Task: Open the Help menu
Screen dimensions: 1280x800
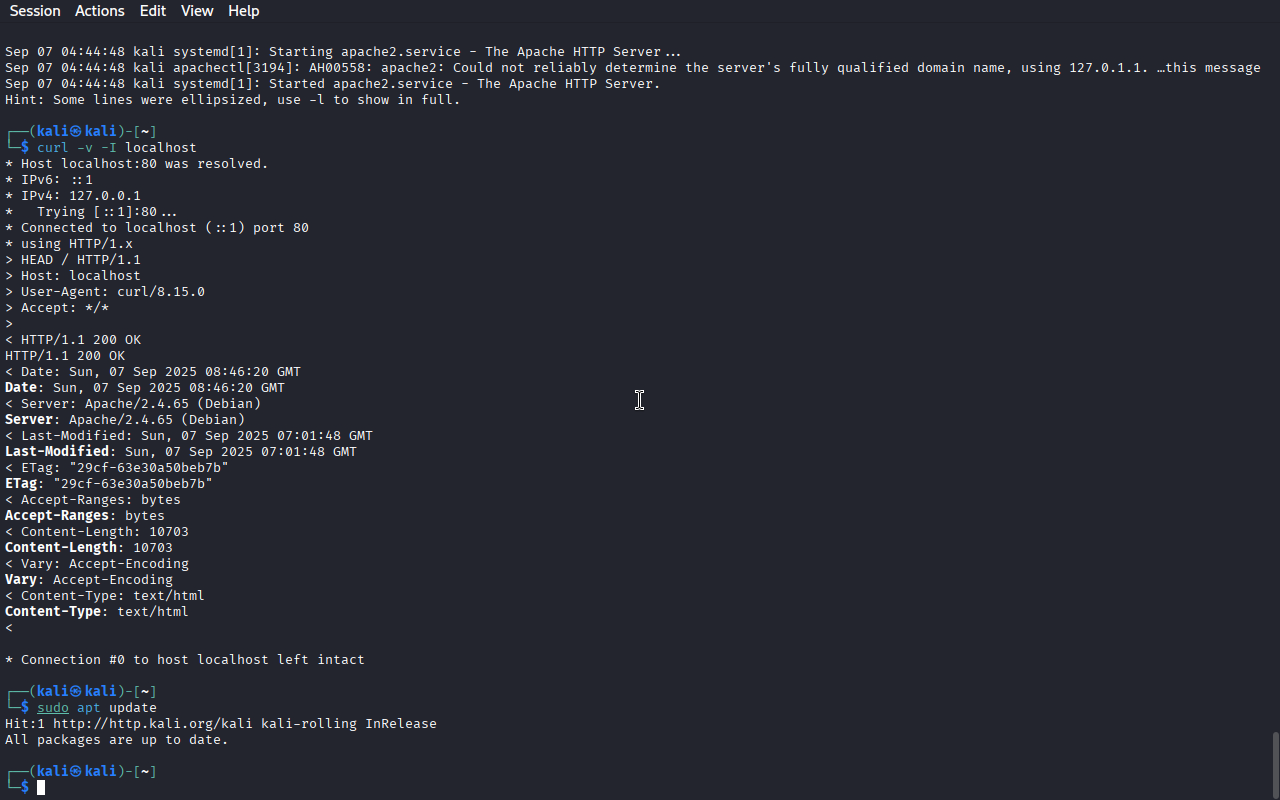Action: pos(243,11)
